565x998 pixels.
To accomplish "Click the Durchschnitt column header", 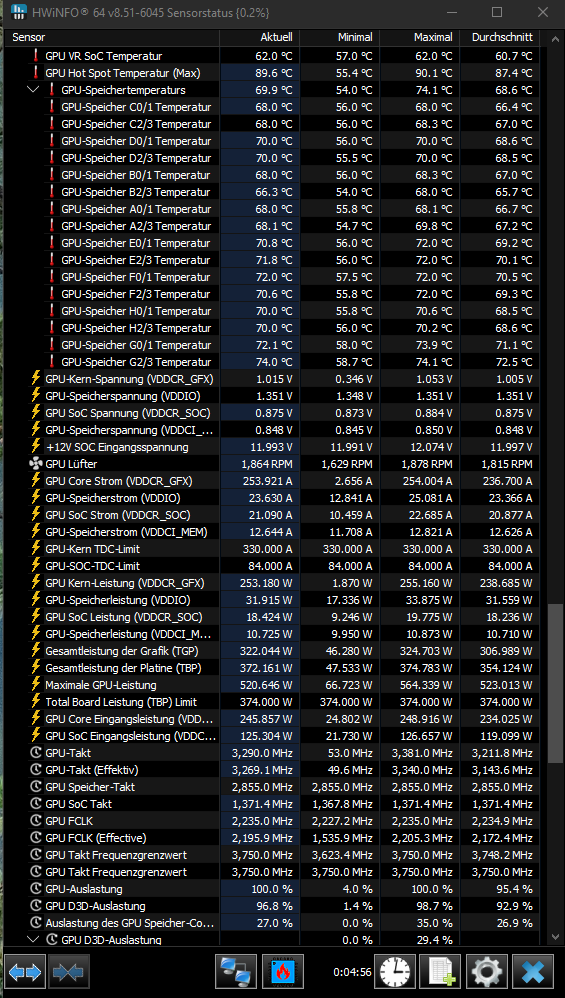I will pyautogui.click(x=499, y=38).
